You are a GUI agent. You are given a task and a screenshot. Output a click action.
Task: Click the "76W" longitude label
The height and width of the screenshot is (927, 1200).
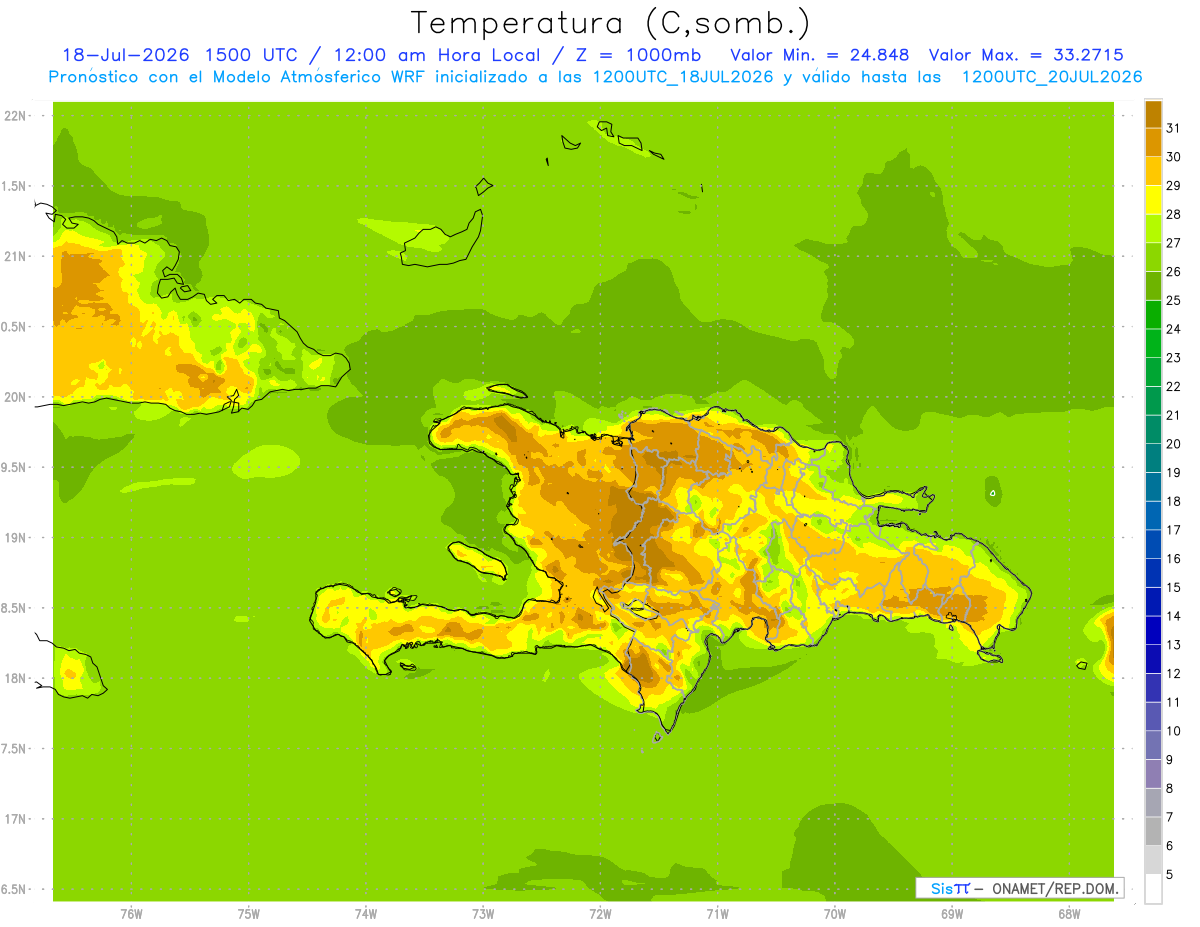pos(131,913)
